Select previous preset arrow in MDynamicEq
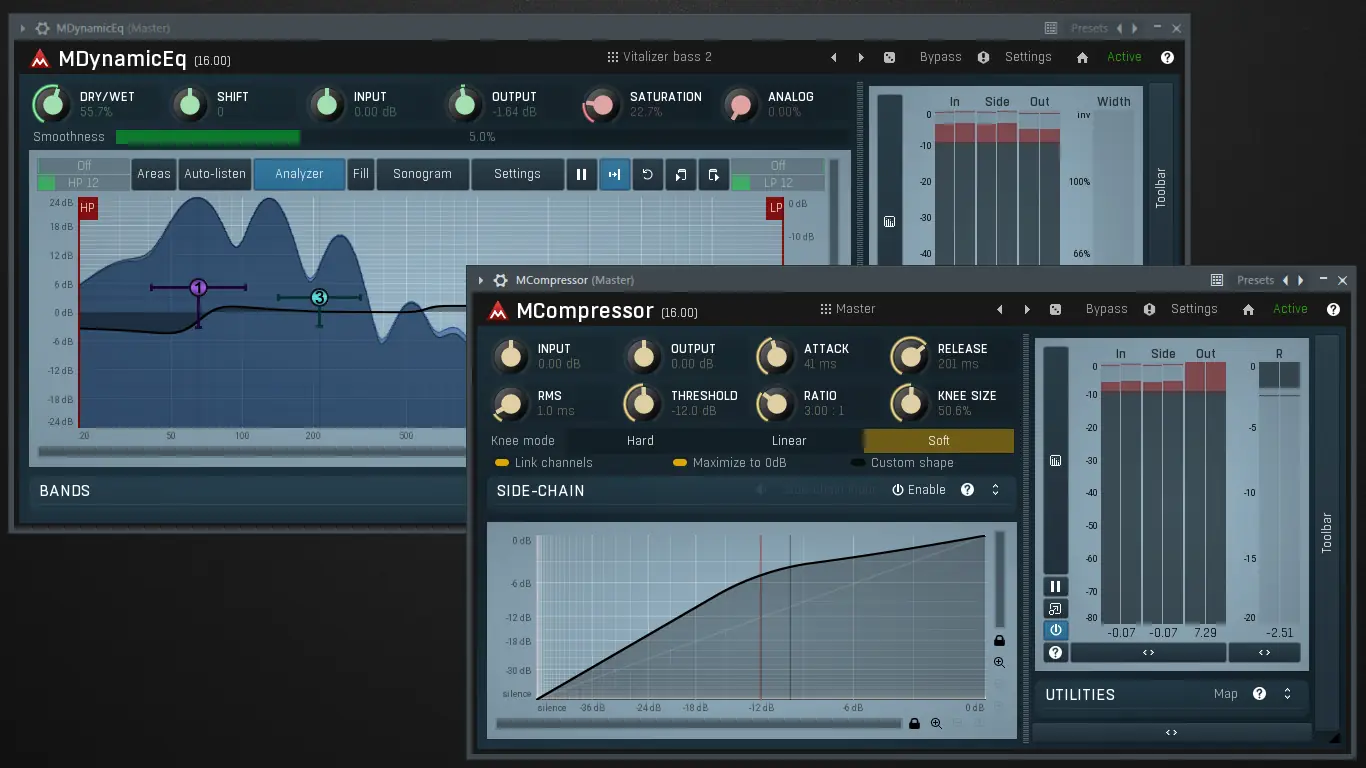1366x768 pixels. tap(834, 58)
